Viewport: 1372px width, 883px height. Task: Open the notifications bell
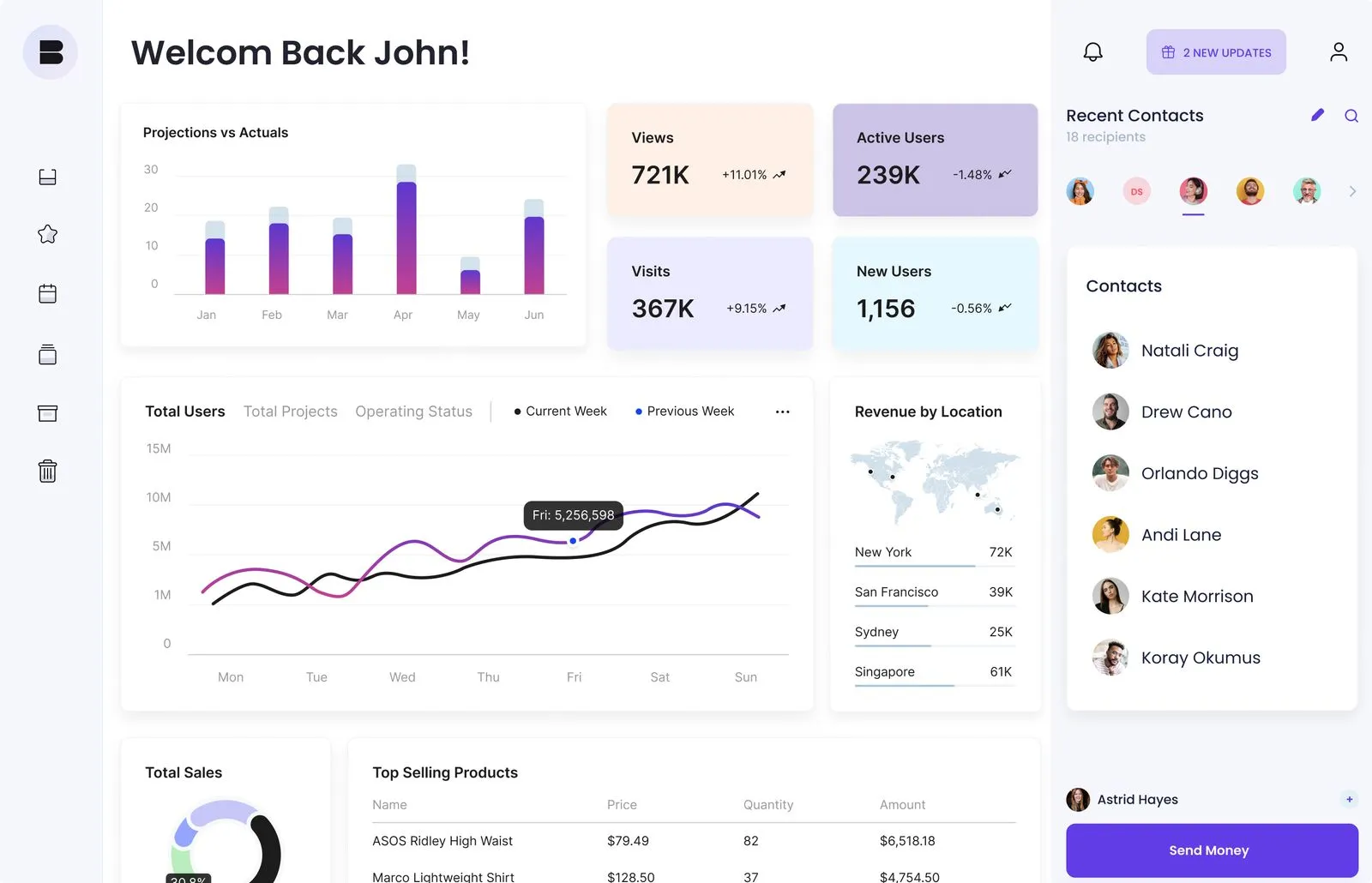coord(1092,51)
